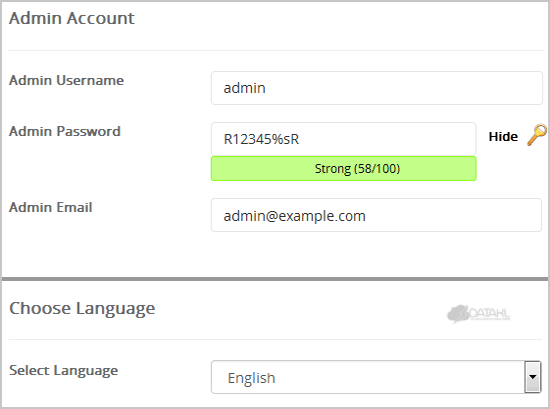
Task: Click the green Strong password strength bar
Action: coord(343,169)
